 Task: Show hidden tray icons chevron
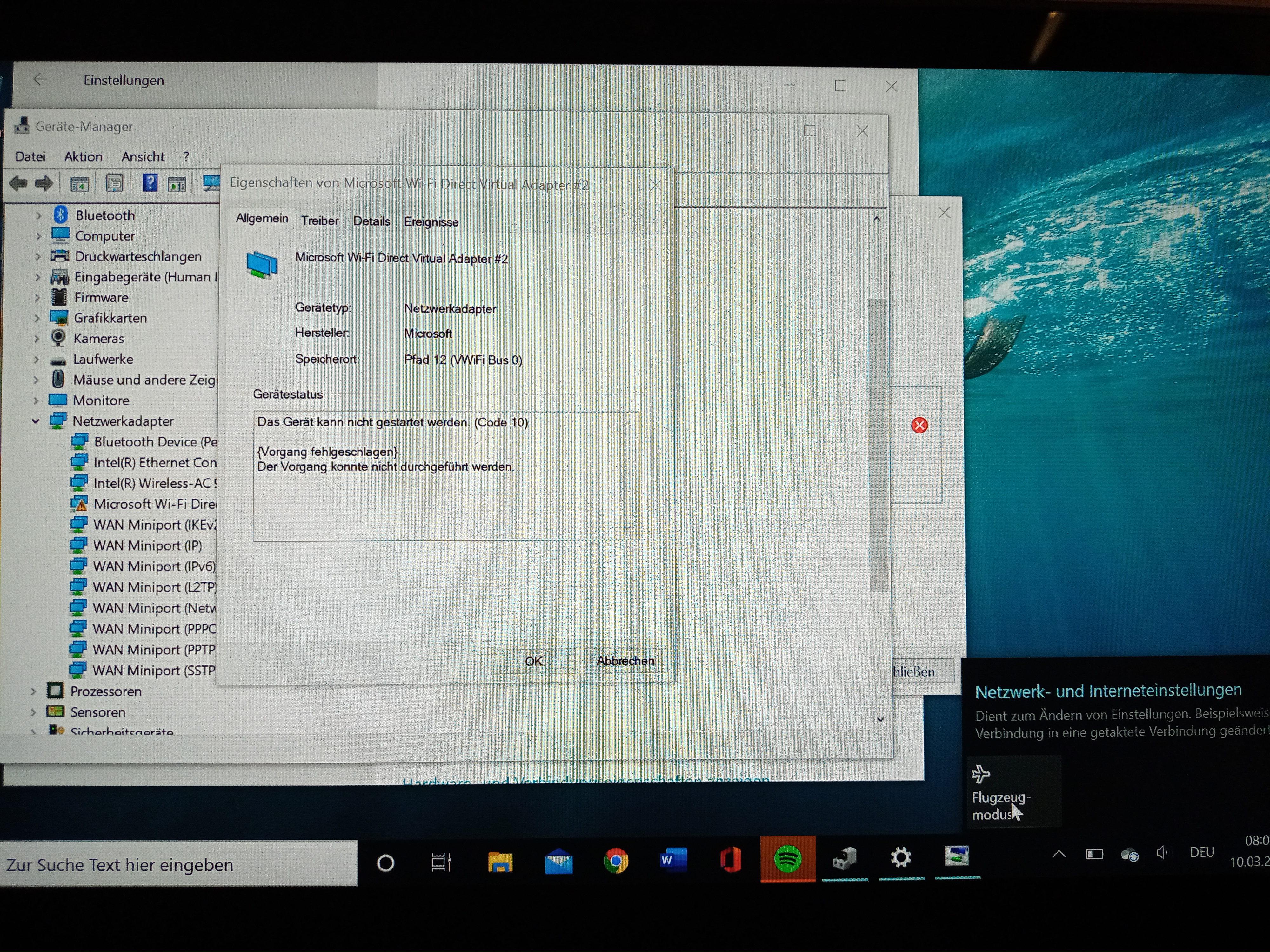point(1059,854)
